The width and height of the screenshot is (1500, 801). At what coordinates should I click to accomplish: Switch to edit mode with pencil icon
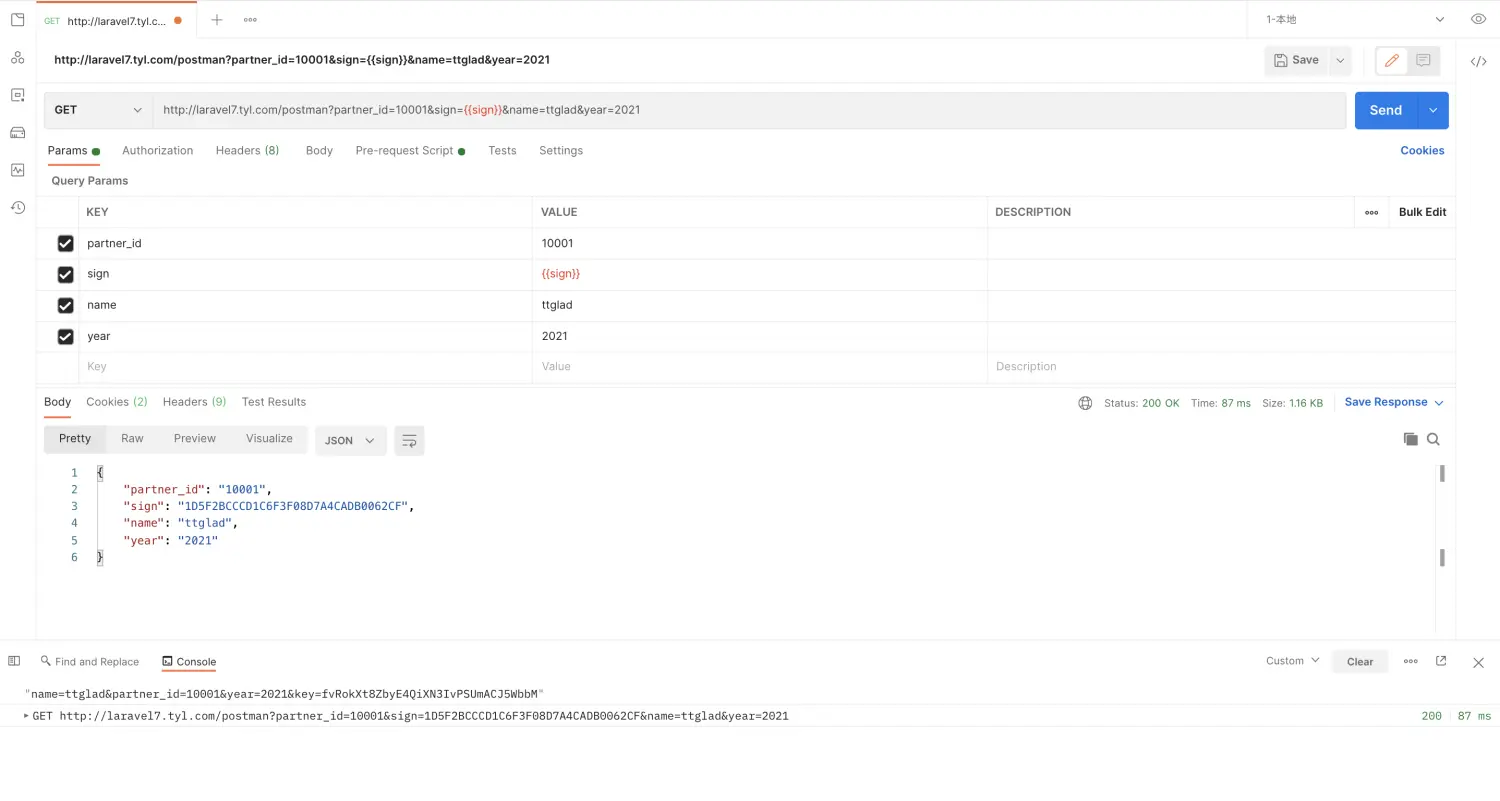1391,60
